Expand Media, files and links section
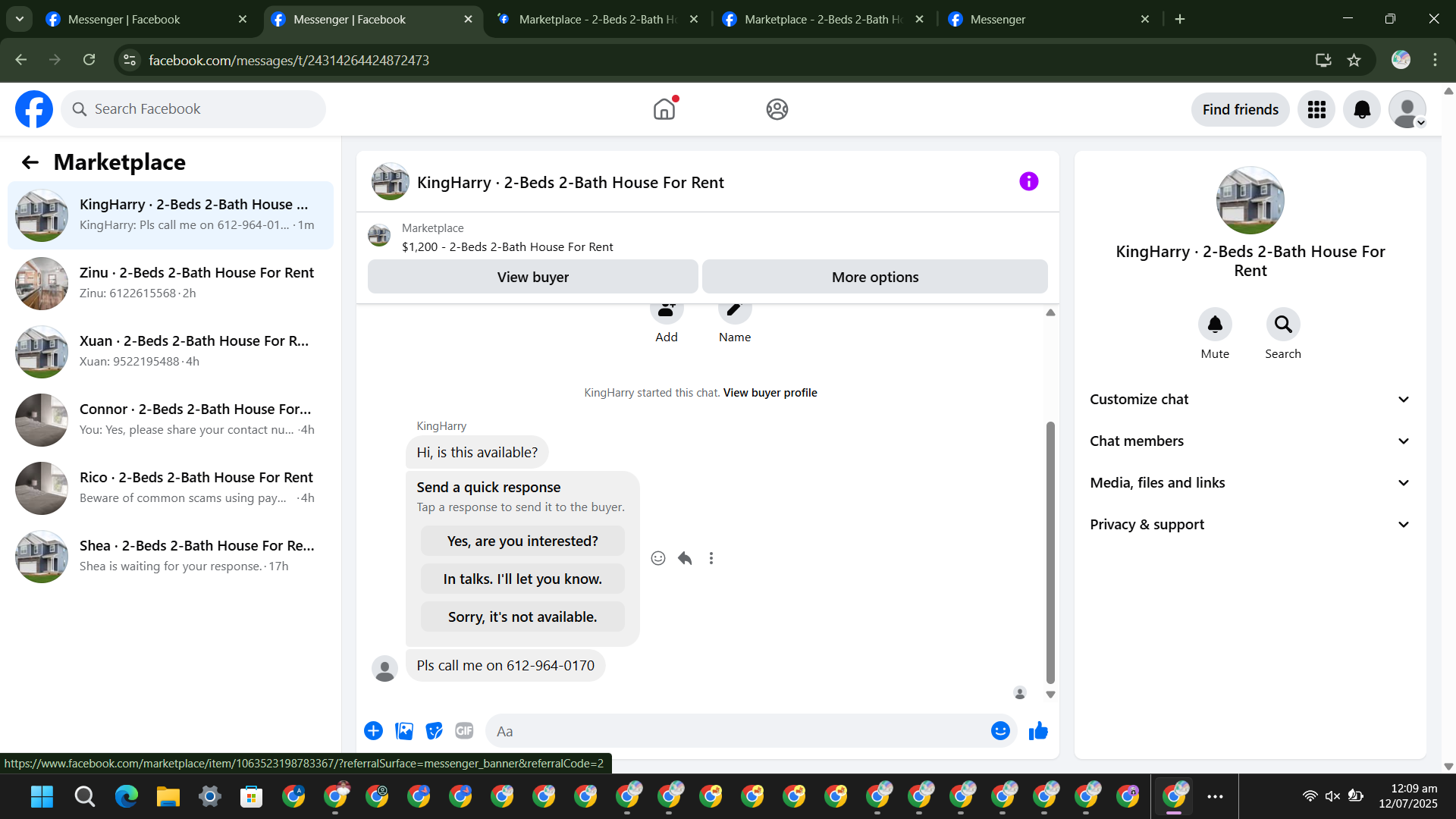 point(1250,483)
